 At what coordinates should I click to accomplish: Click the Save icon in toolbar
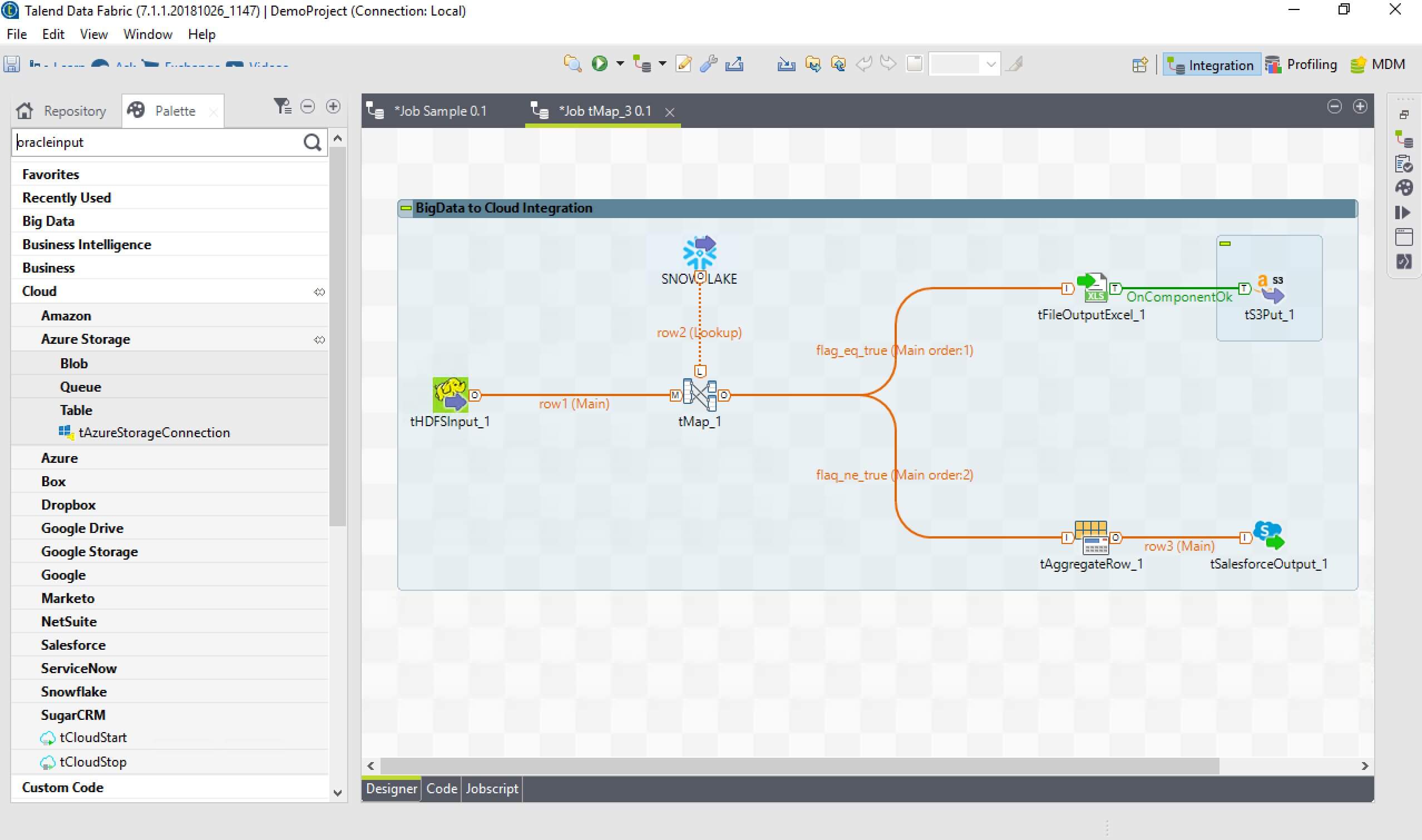point(12,64)
